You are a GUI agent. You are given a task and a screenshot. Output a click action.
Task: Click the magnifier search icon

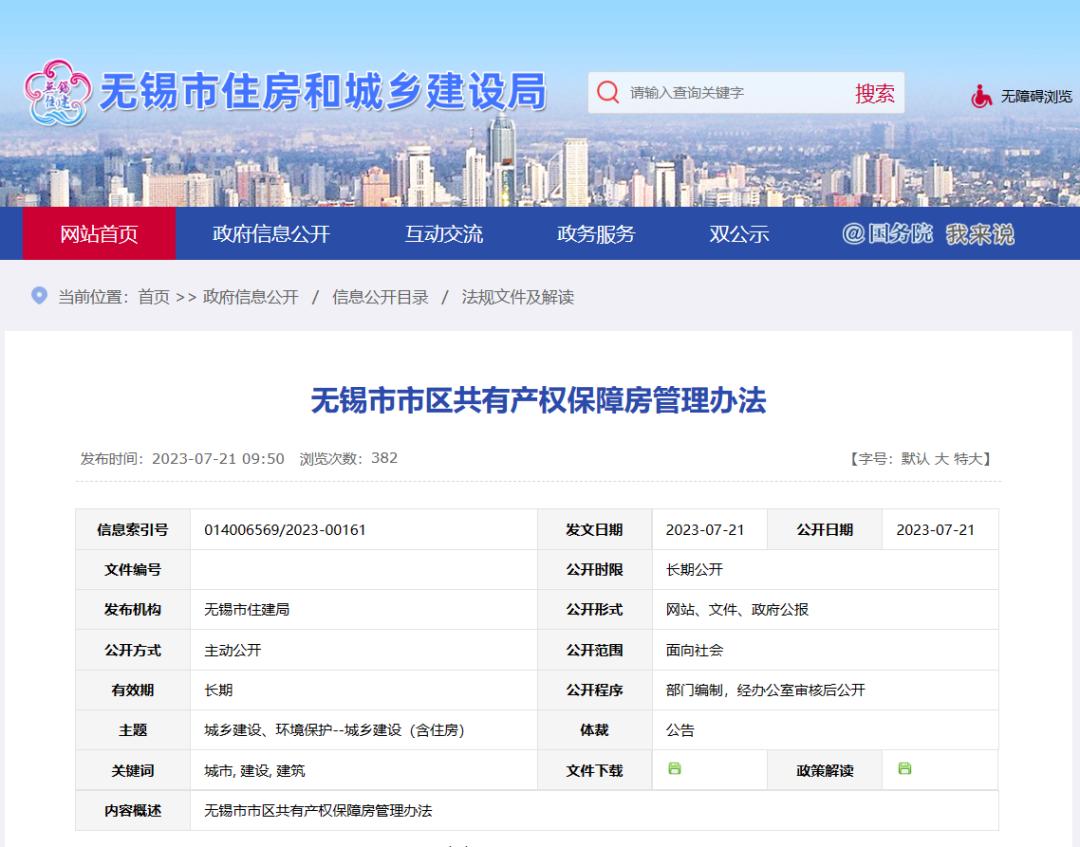(607, 93)
